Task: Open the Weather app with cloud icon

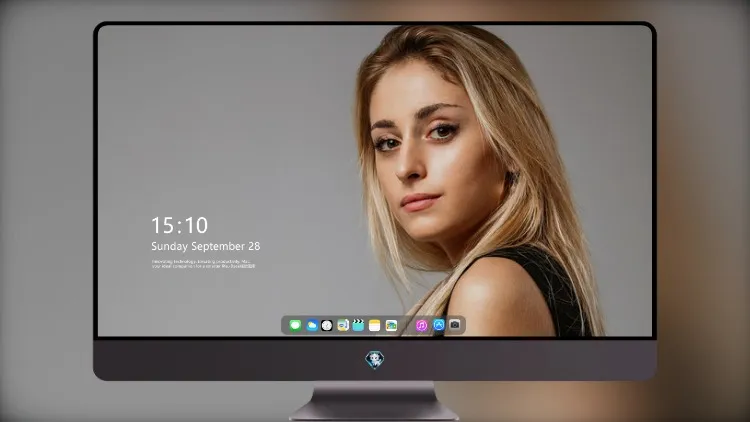Action: pyautogui.click(x=311, y=325)
